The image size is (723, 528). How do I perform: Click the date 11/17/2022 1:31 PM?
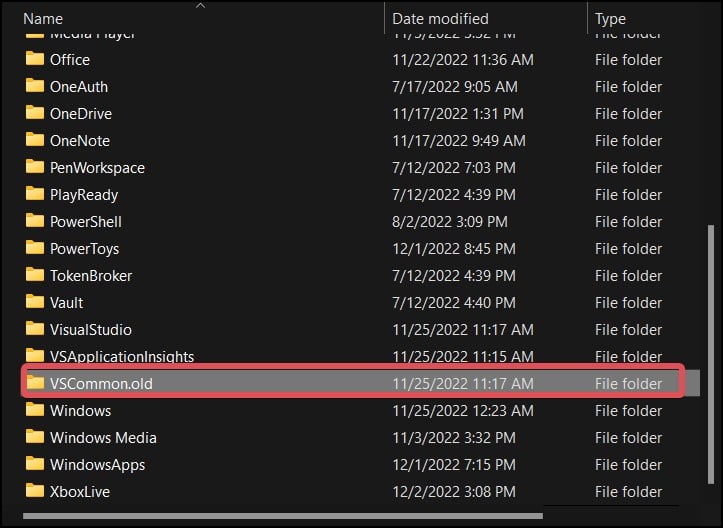click(458, 114)
